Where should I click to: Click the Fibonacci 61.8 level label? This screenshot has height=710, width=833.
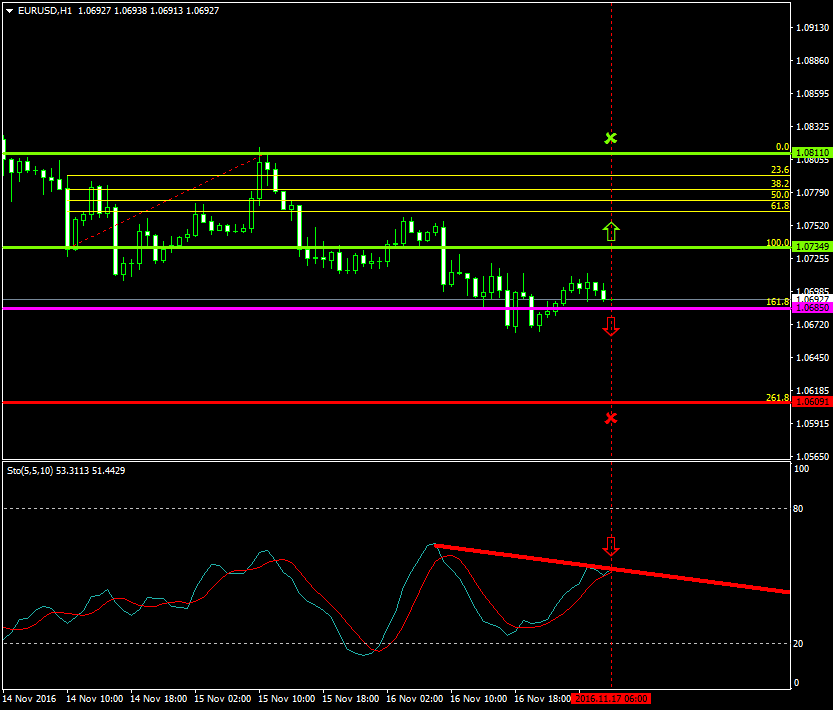(780, 206)
